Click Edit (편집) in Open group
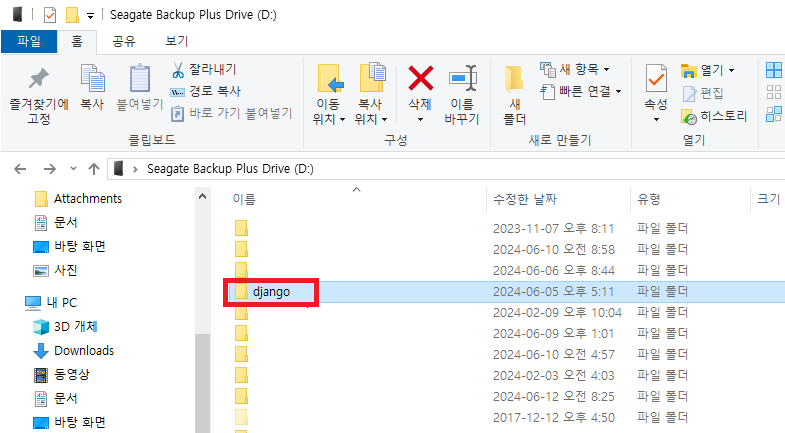 pyautogui.click(x=703, y=93)
